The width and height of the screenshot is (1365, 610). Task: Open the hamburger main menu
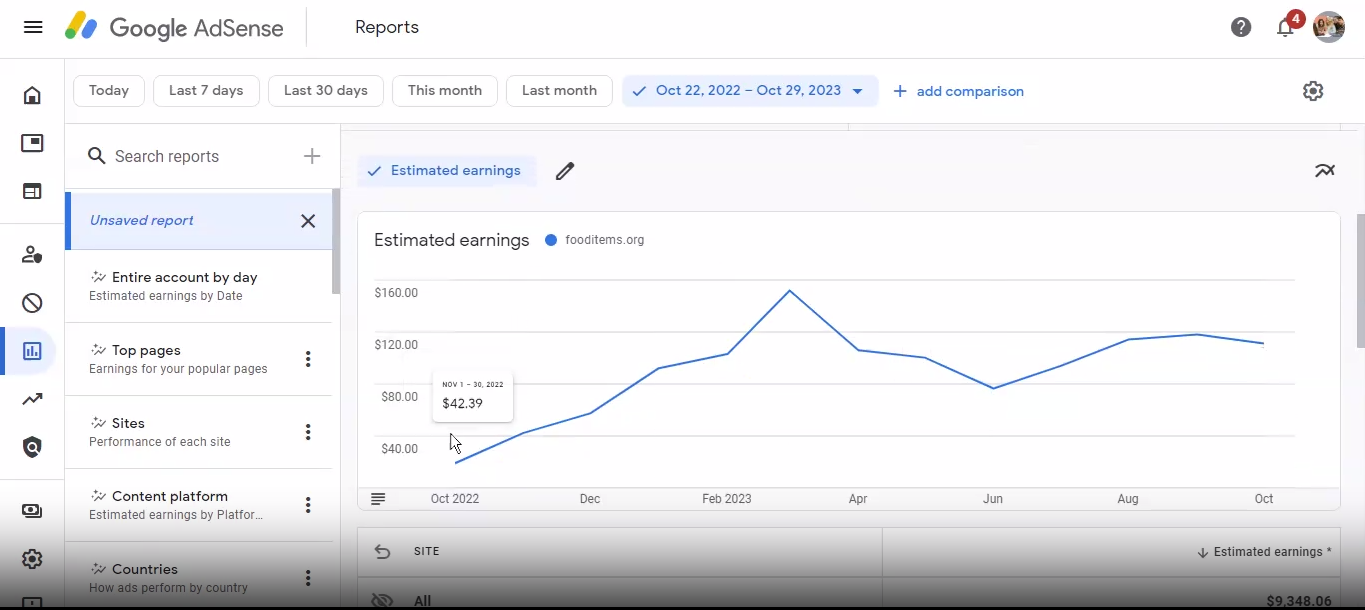33,27
